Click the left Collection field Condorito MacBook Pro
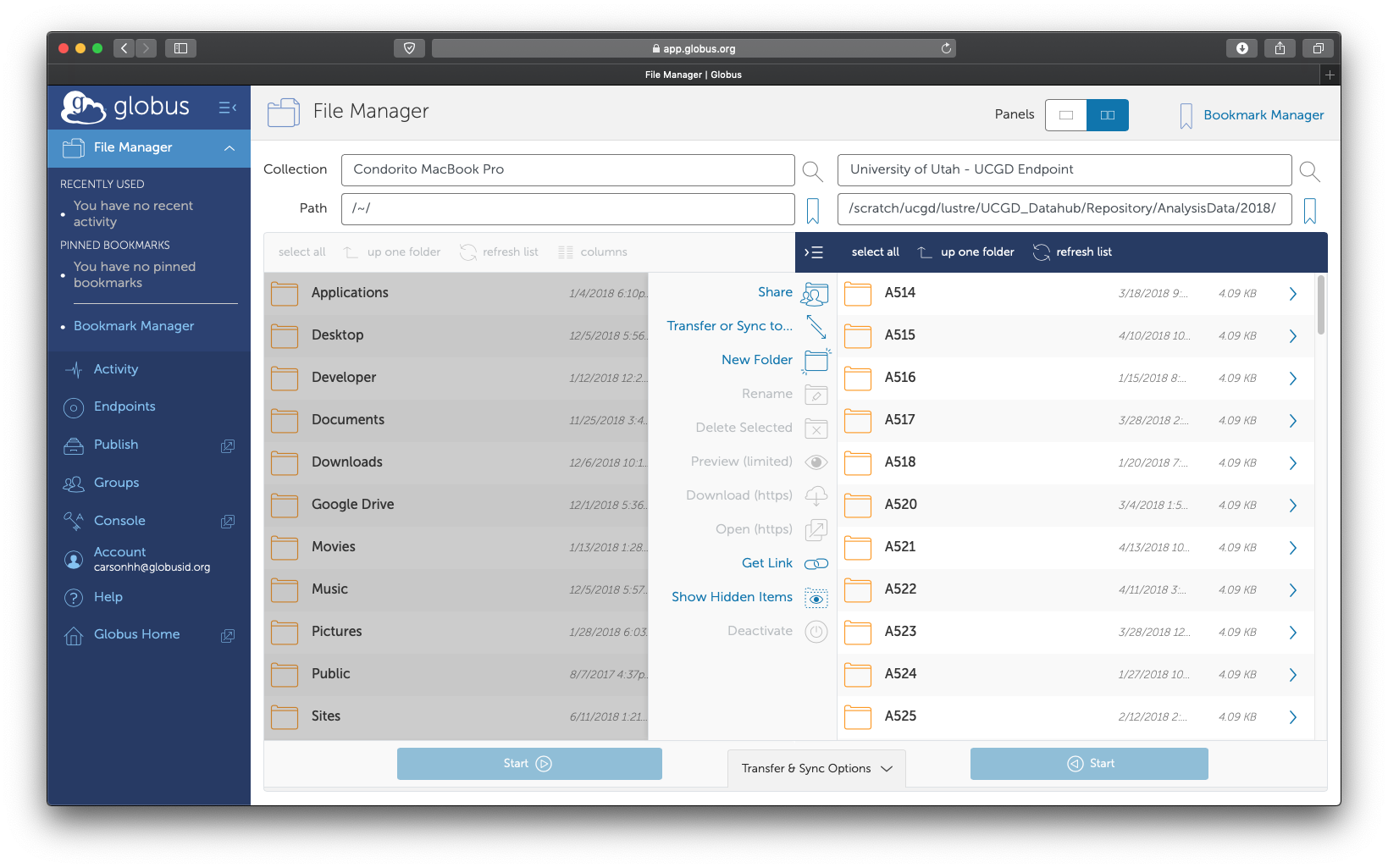1388x868 pixels. (567, 170)
